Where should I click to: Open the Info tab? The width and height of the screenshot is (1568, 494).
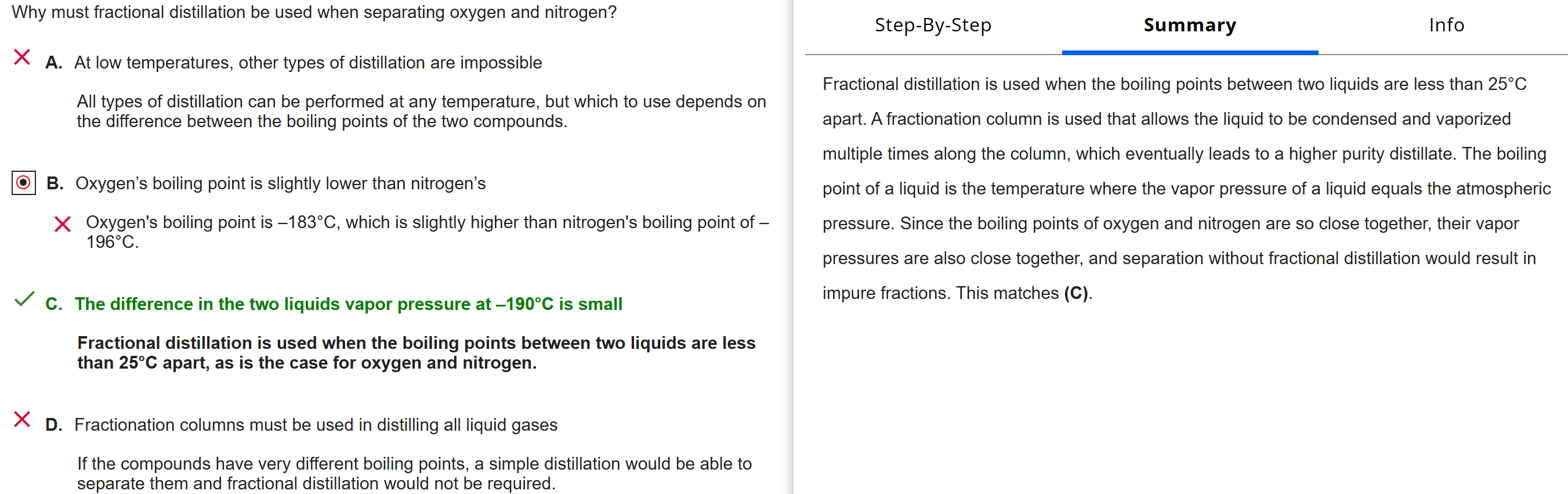point(1446,25)
